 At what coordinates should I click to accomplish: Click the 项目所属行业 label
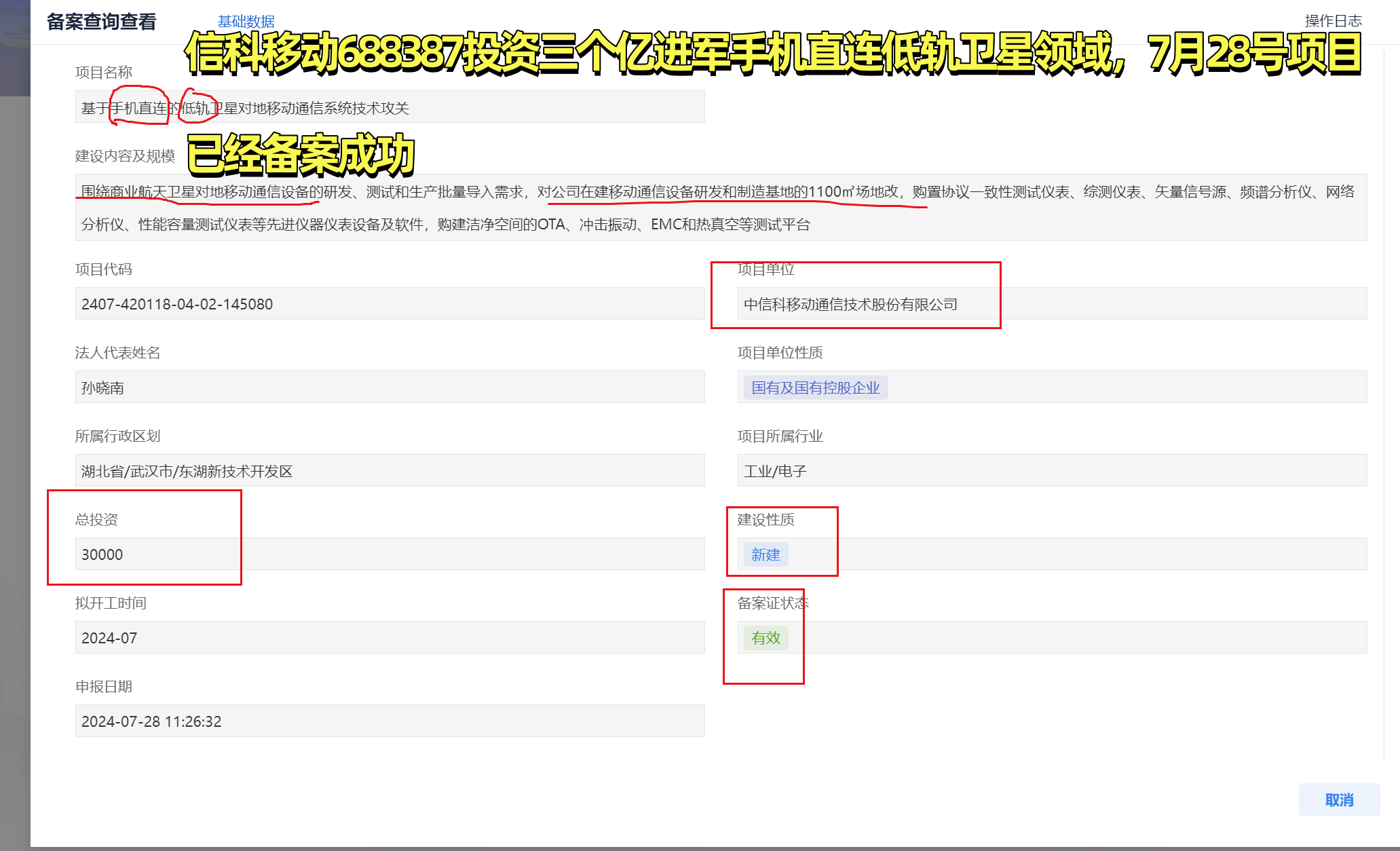pos(780,436)
